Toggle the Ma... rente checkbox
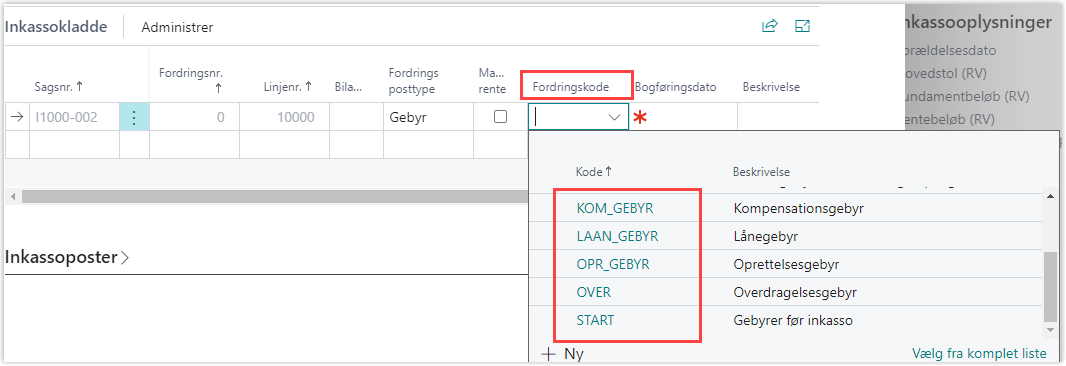The image size is (1066, 366). 500,117
